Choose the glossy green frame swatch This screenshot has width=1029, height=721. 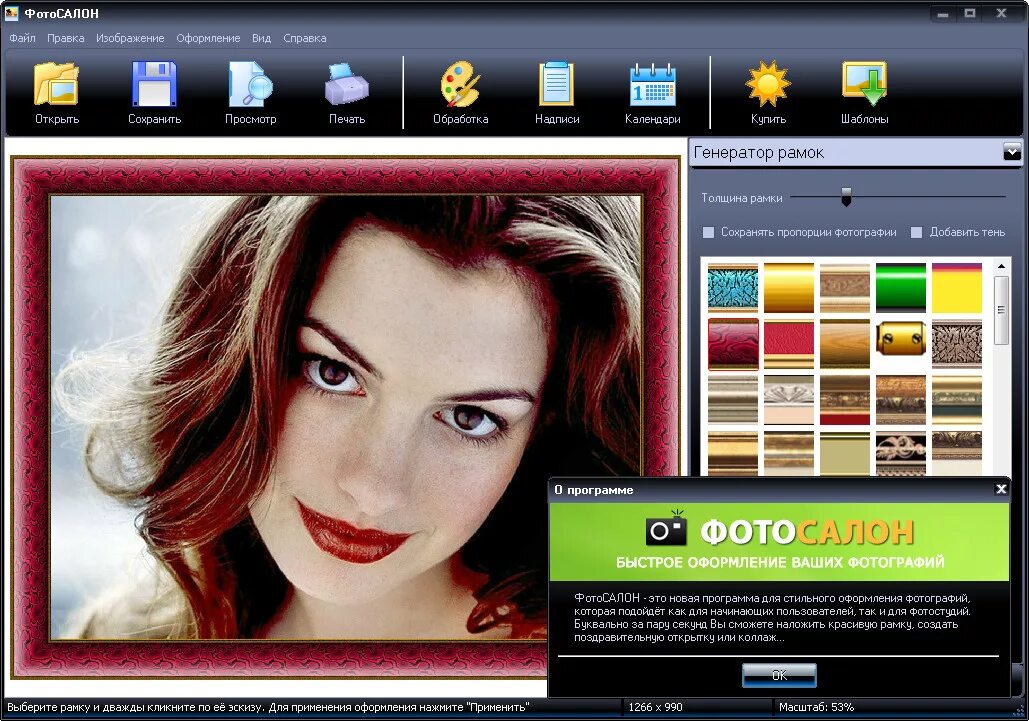tap(901, 287)
